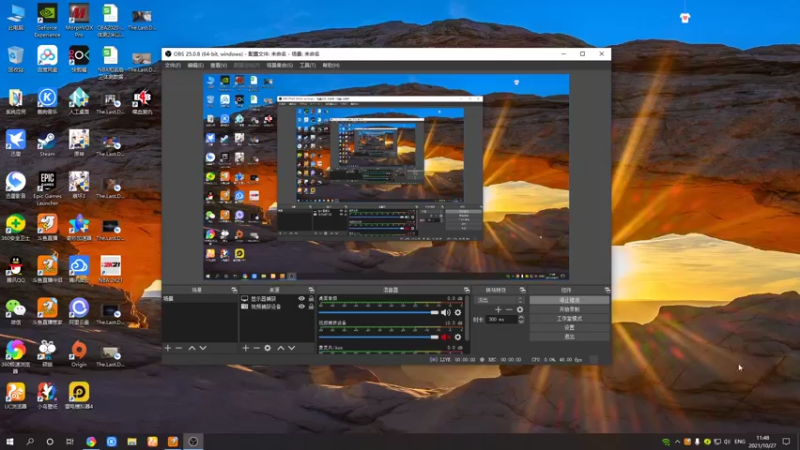Increase transition duration with up arrow
Screen dimensions: 800x450
(521, 317)
